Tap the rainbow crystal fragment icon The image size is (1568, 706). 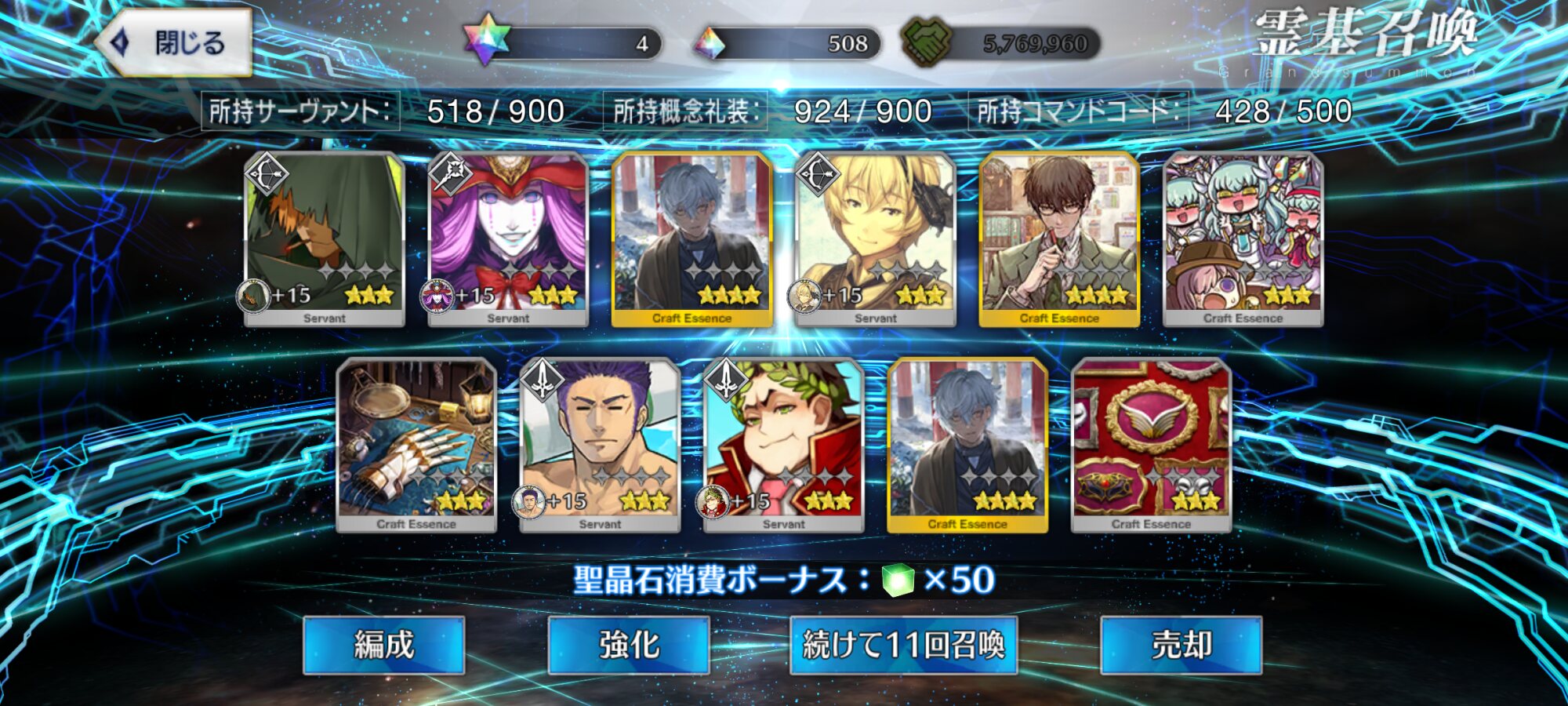(x=710, y=43)
